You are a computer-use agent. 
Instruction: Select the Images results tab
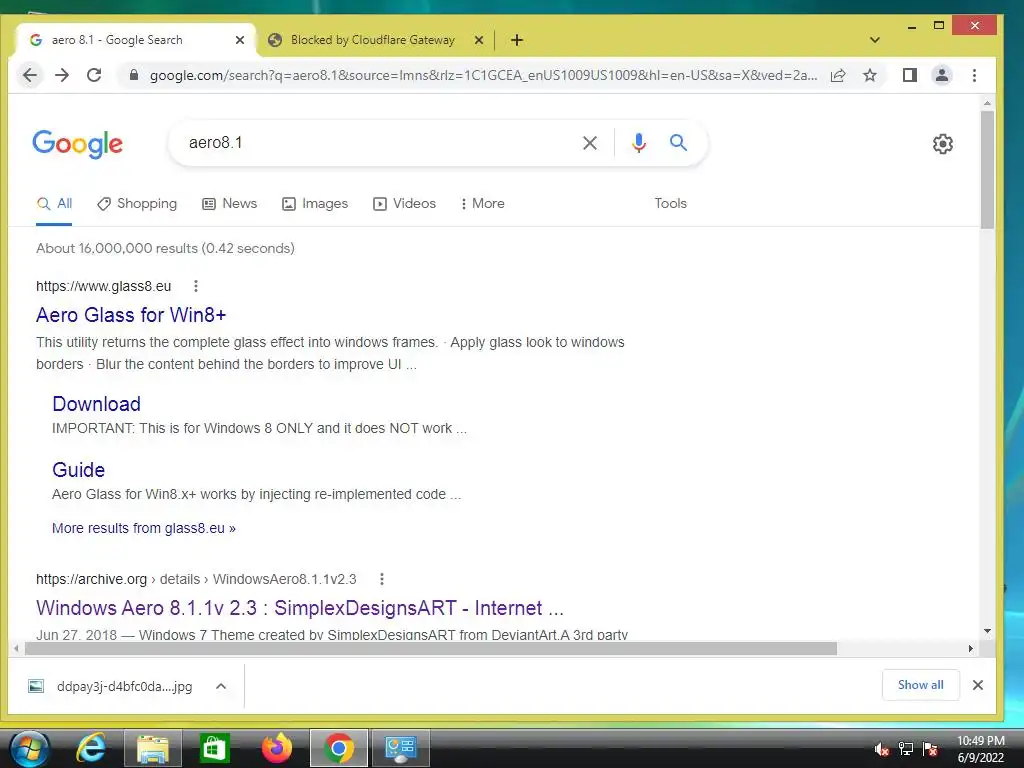[315, 204]
